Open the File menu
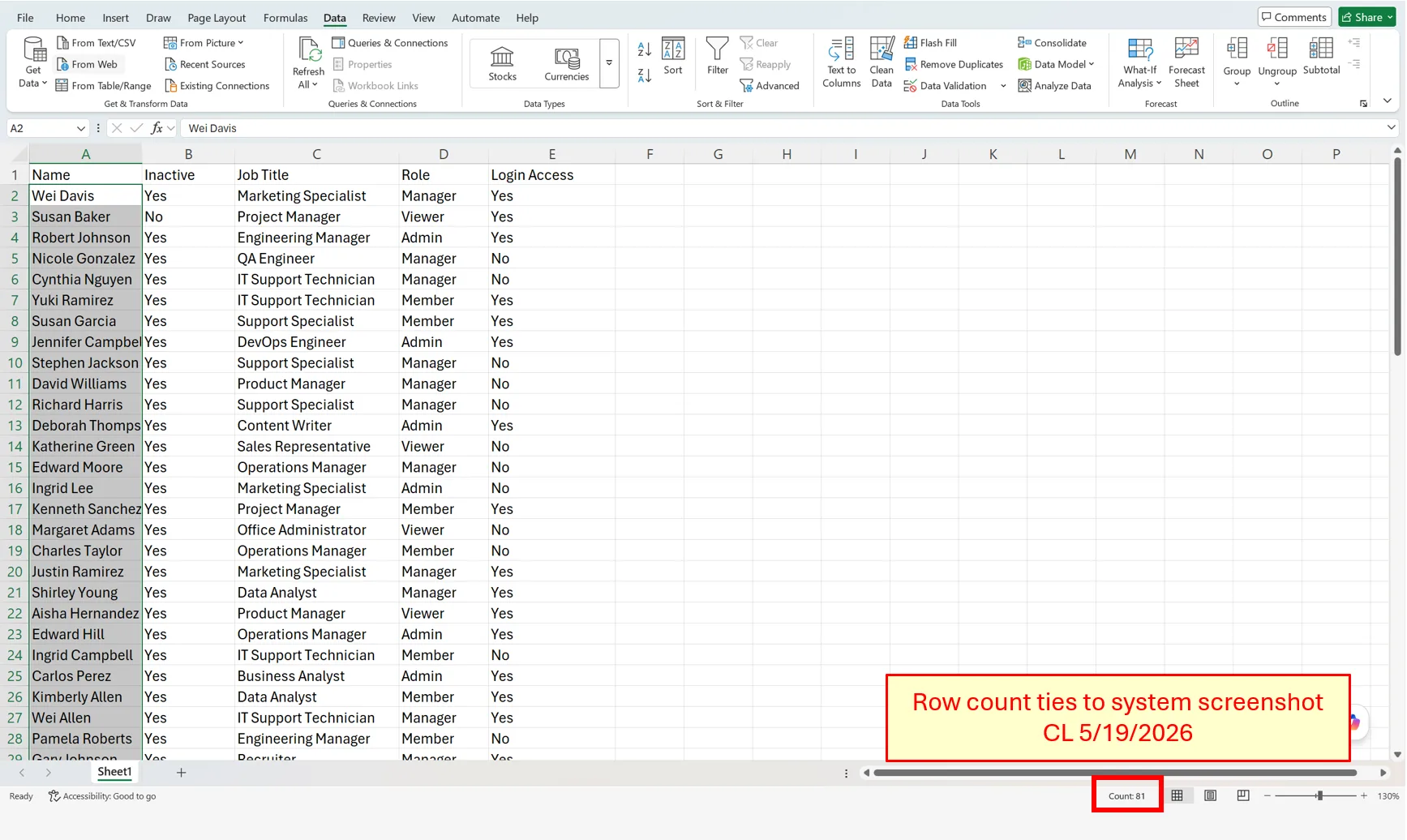The width and height of the screenshot is (1407, 840). click(25, 17)
